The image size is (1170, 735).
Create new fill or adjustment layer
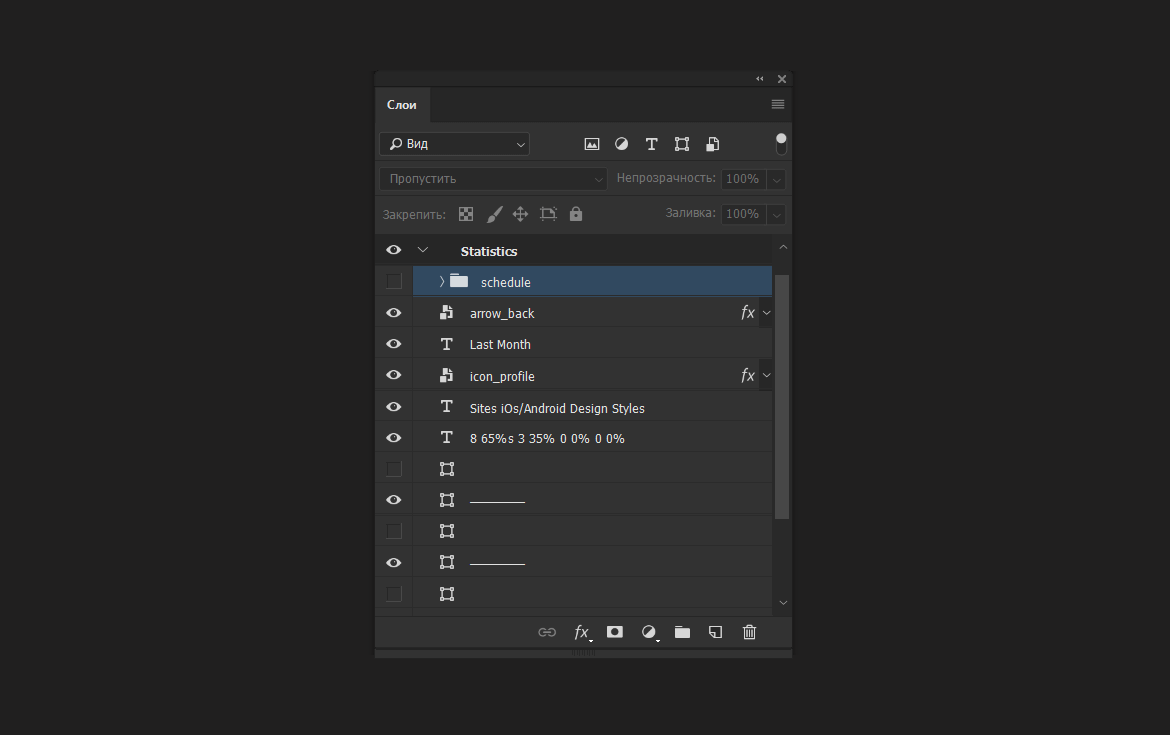coord(649,632)
